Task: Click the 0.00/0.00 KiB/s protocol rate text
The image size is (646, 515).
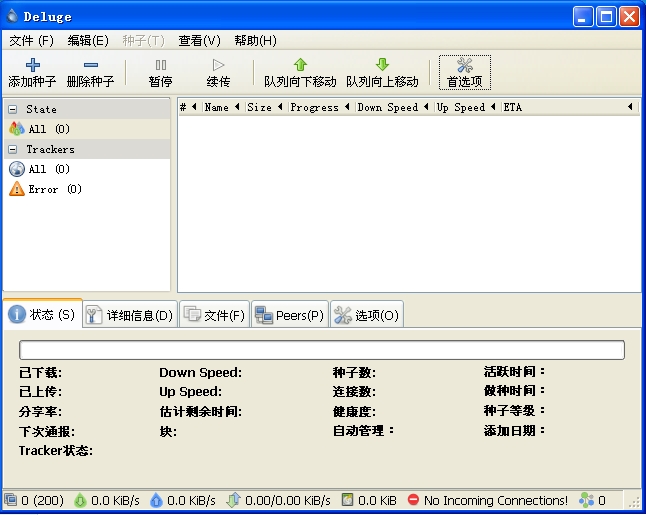Action: 288,500
